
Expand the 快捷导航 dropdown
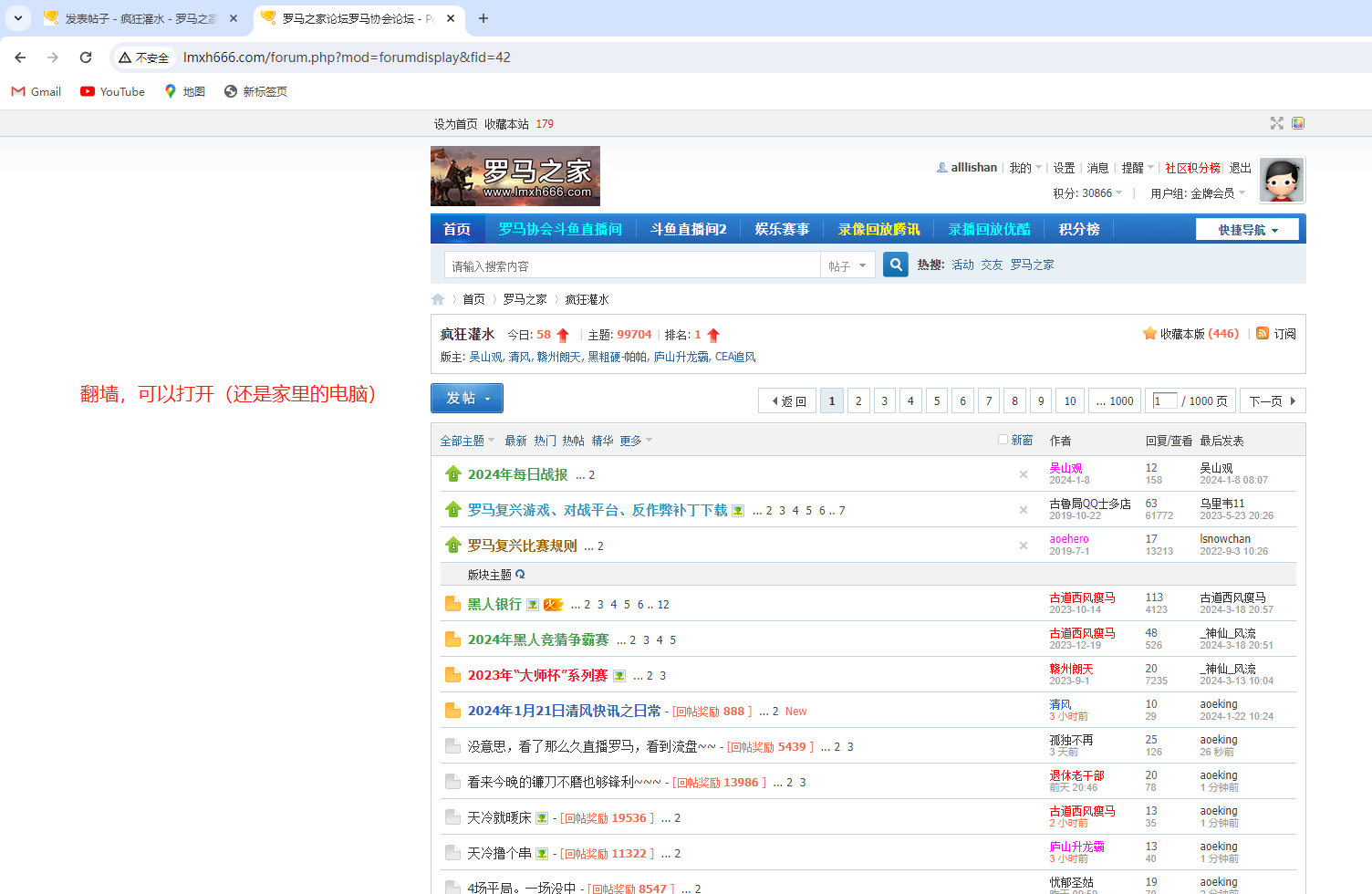[x=1247, y=230]
